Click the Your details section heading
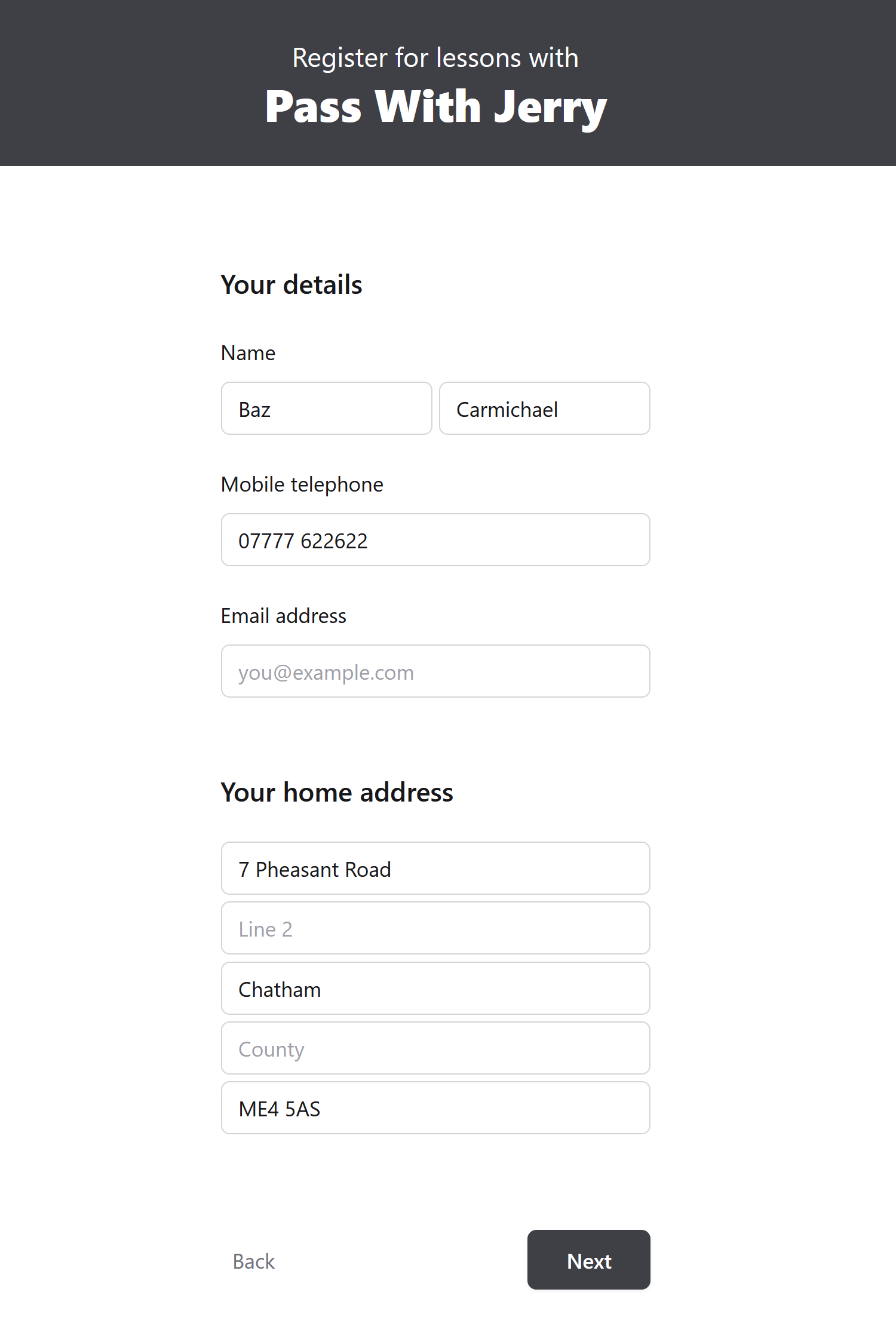Image resolution: width=896 pixels, height=1329 pixels. pos(291,284)
